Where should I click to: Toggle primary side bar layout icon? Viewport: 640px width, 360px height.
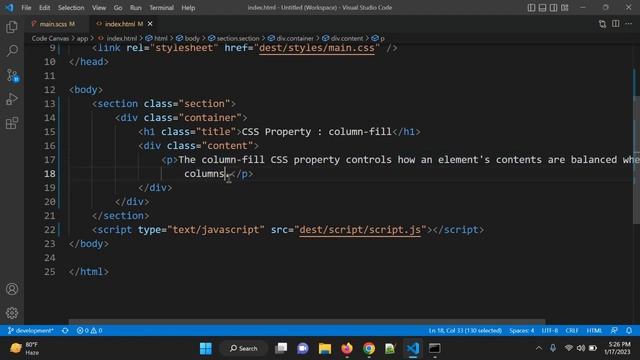531,8
